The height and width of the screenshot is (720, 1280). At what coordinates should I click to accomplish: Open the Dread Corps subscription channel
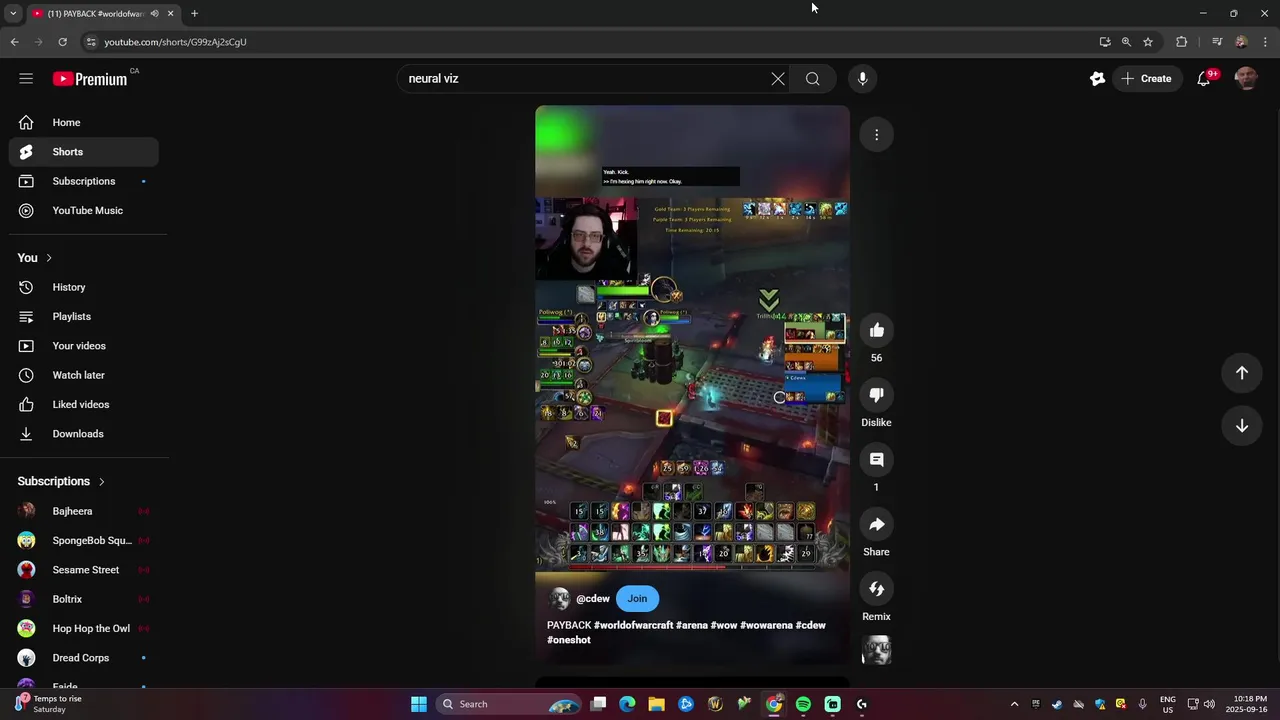click(x=84, y=658)
